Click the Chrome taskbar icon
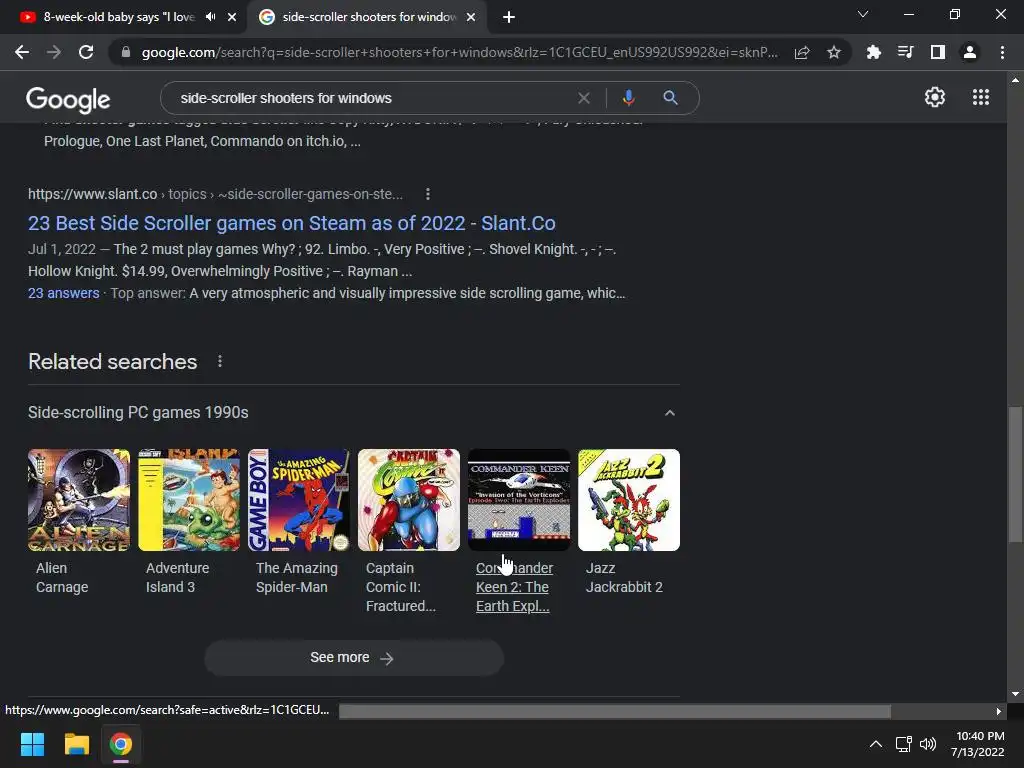Image resolution: width=1024 pixels, height=768 pixels. [120, 744]
